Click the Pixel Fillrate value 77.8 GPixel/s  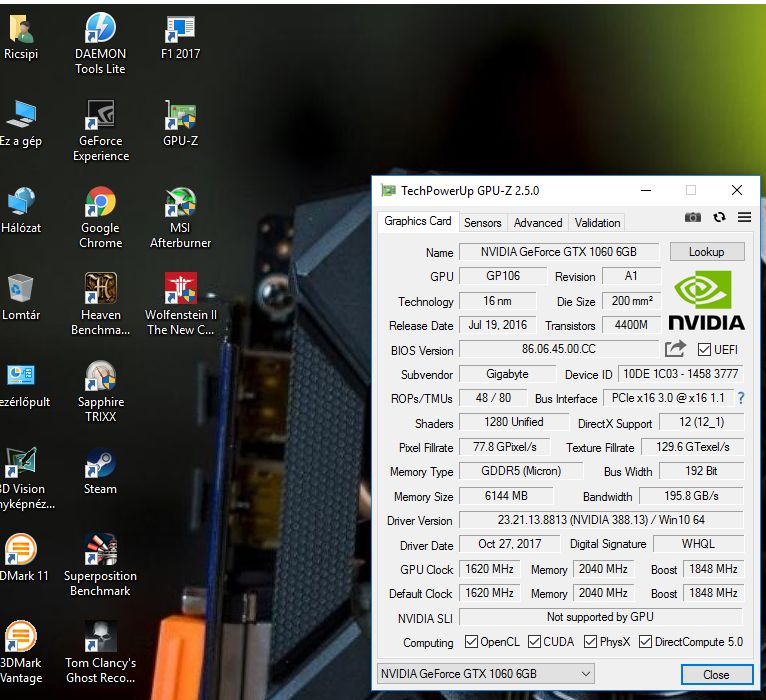504,447
